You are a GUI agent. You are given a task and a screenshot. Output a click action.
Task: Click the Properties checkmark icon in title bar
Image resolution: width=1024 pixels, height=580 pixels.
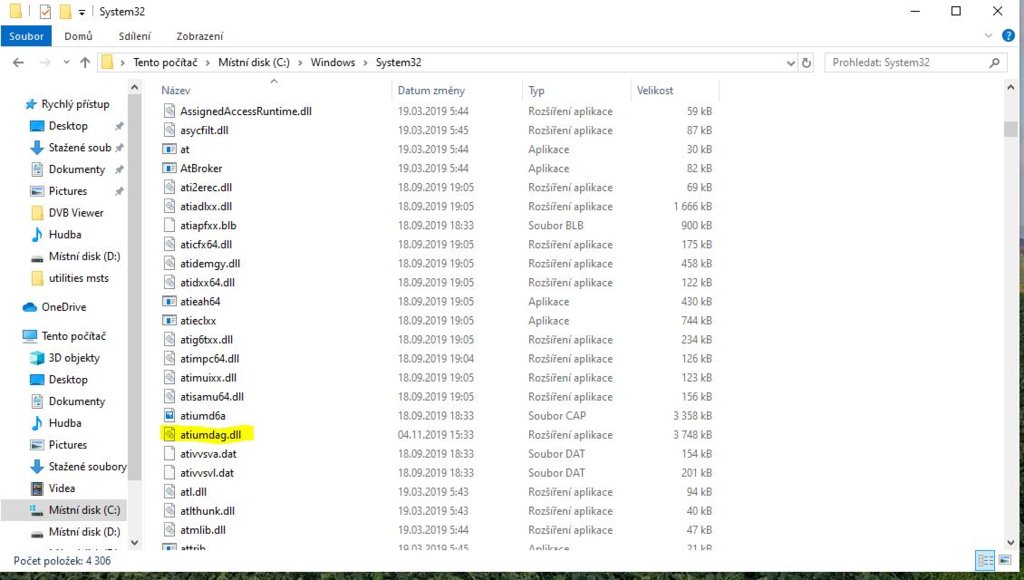click(45, 11)
